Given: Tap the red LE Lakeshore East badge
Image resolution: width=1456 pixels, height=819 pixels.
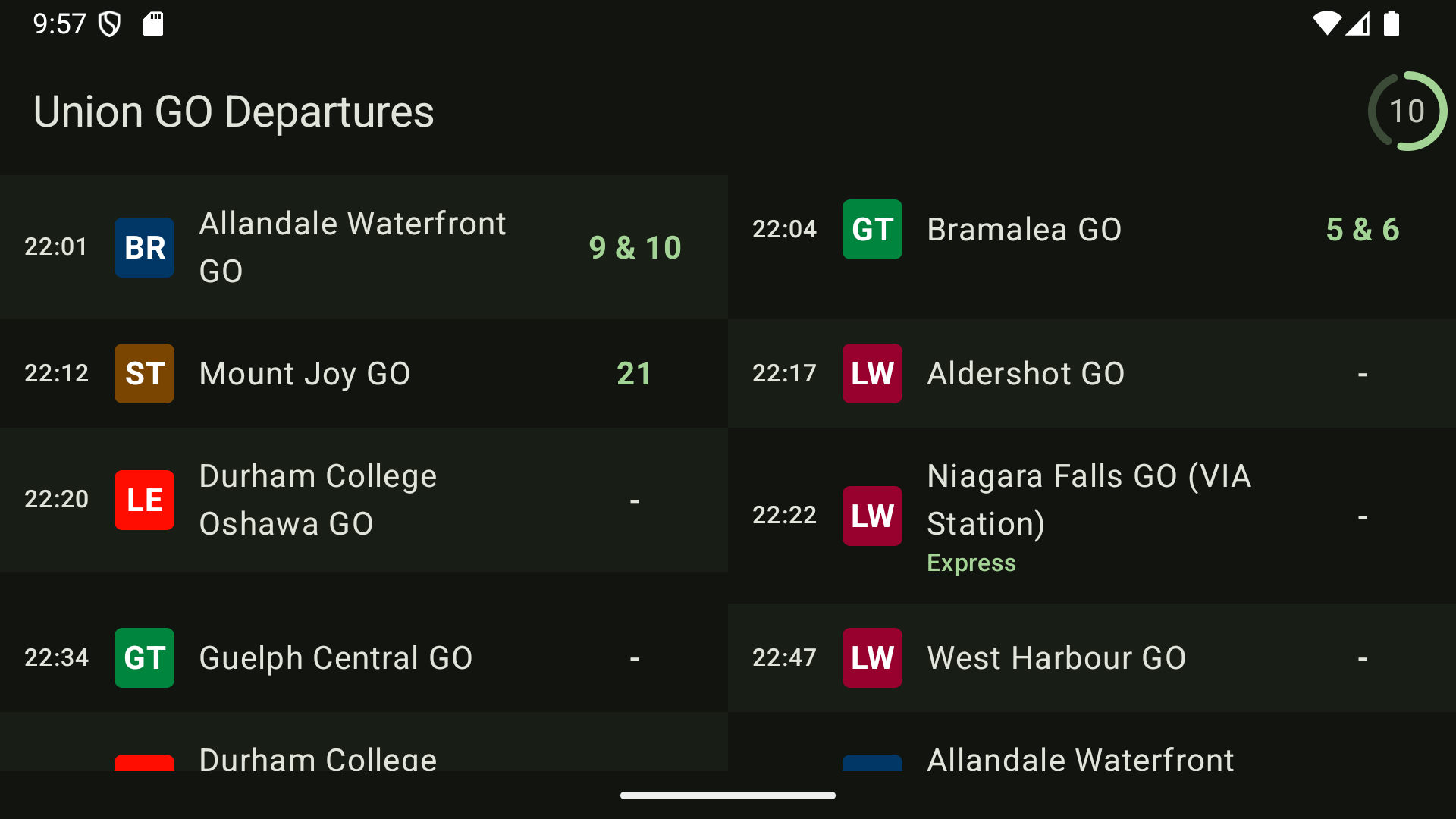Looking at the screenshot, I should (x=144, y=500).
